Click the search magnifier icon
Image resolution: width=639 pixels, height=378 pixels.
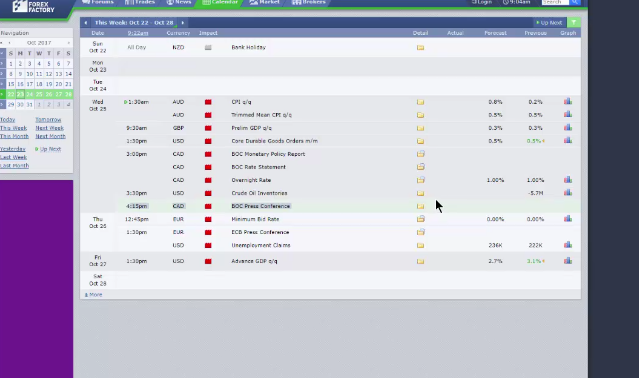pos(575,2)
